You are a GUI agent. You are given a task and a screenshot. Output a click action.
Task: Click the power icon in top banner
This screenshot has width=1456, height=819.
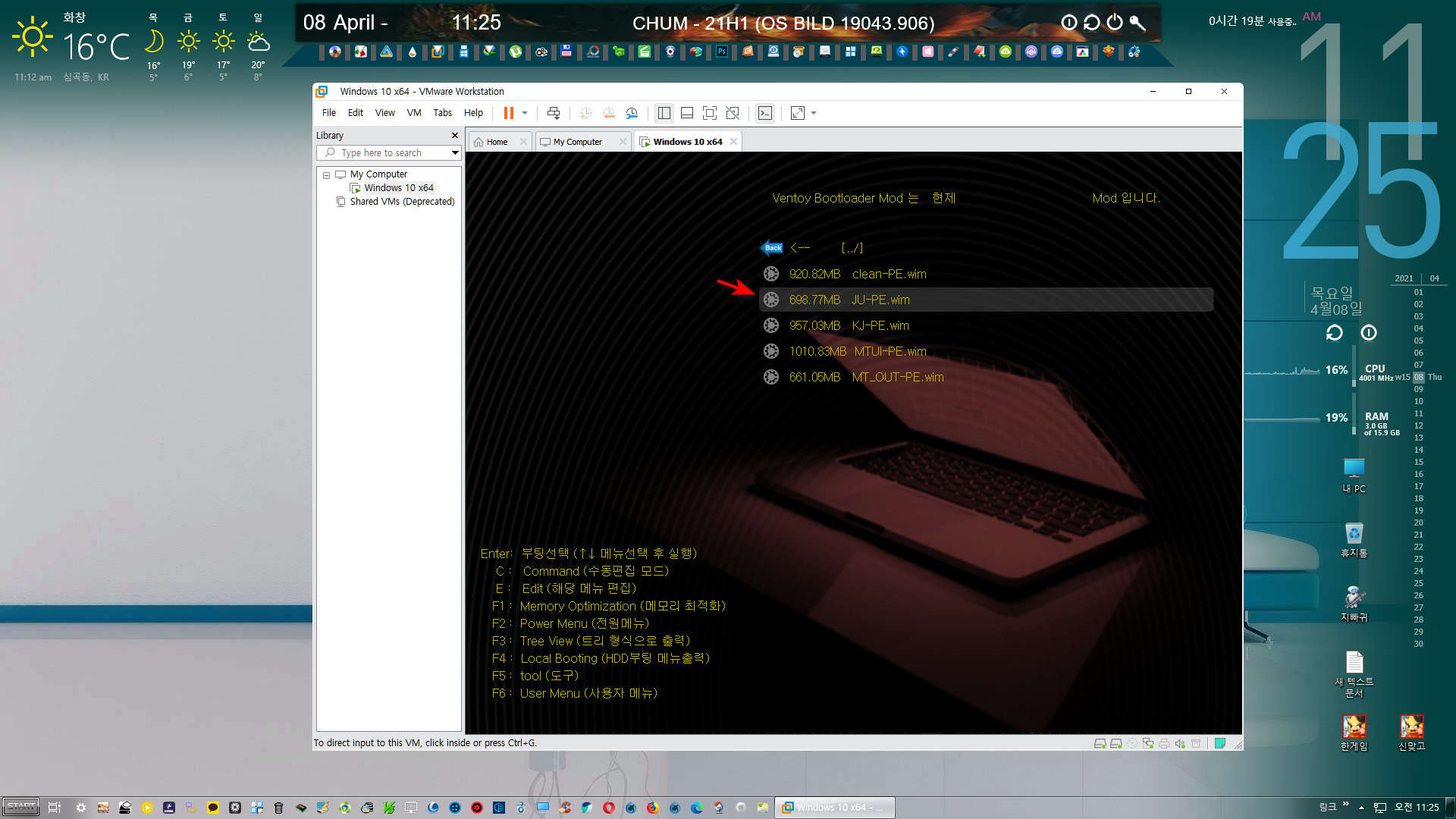[1114, 23]
